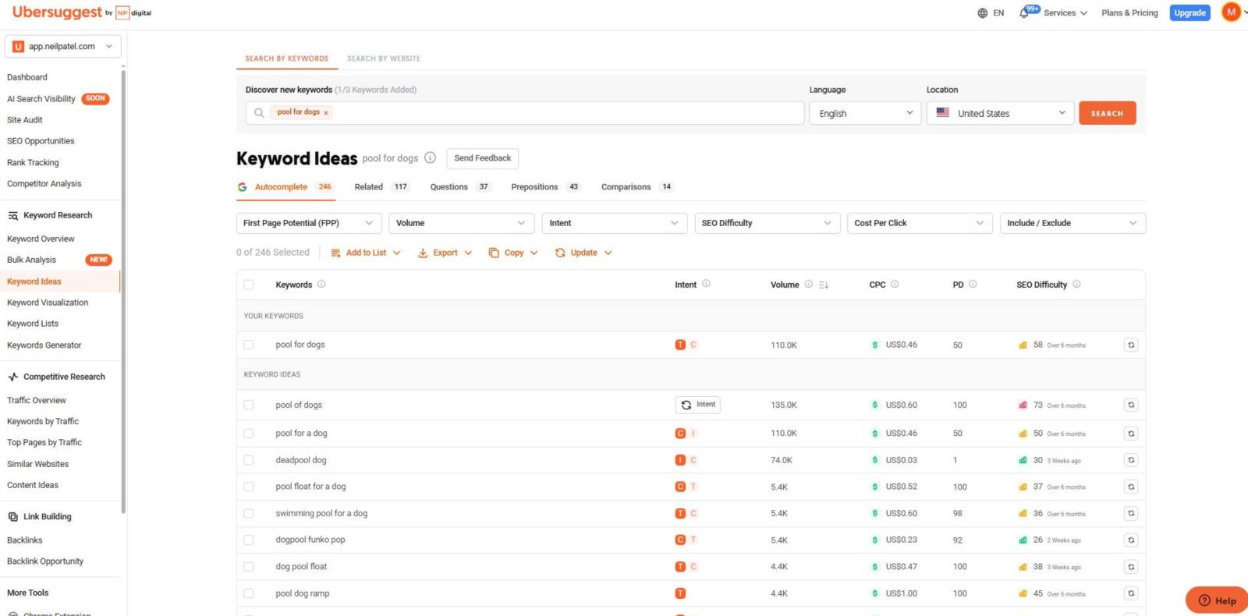Switch to the Related tab
This screenshot has height=616, width=1248.
point(382,187)
